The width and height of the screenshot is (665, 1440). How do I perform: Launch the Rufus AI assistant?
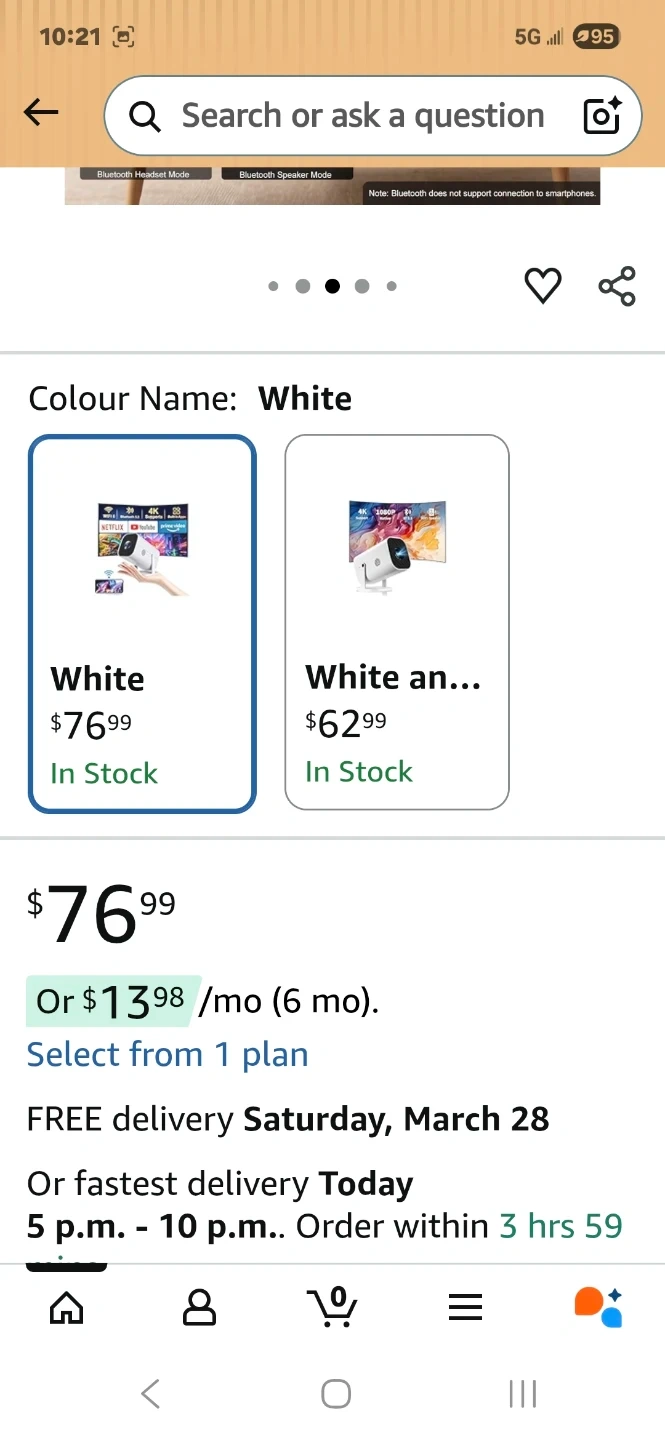pos(598,1306)
